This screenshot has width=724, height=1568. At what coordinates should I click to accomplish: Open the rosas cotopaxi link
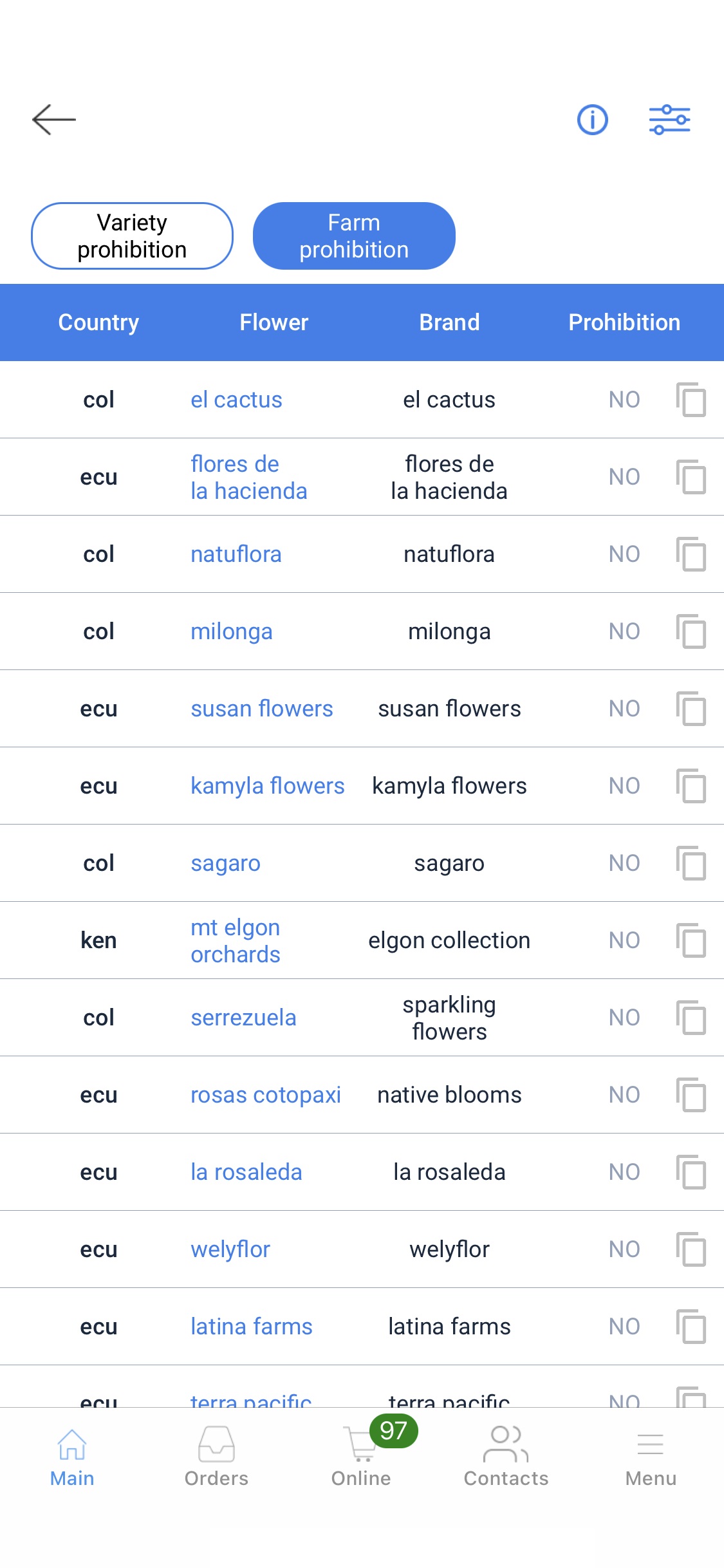coord(266,1095)
